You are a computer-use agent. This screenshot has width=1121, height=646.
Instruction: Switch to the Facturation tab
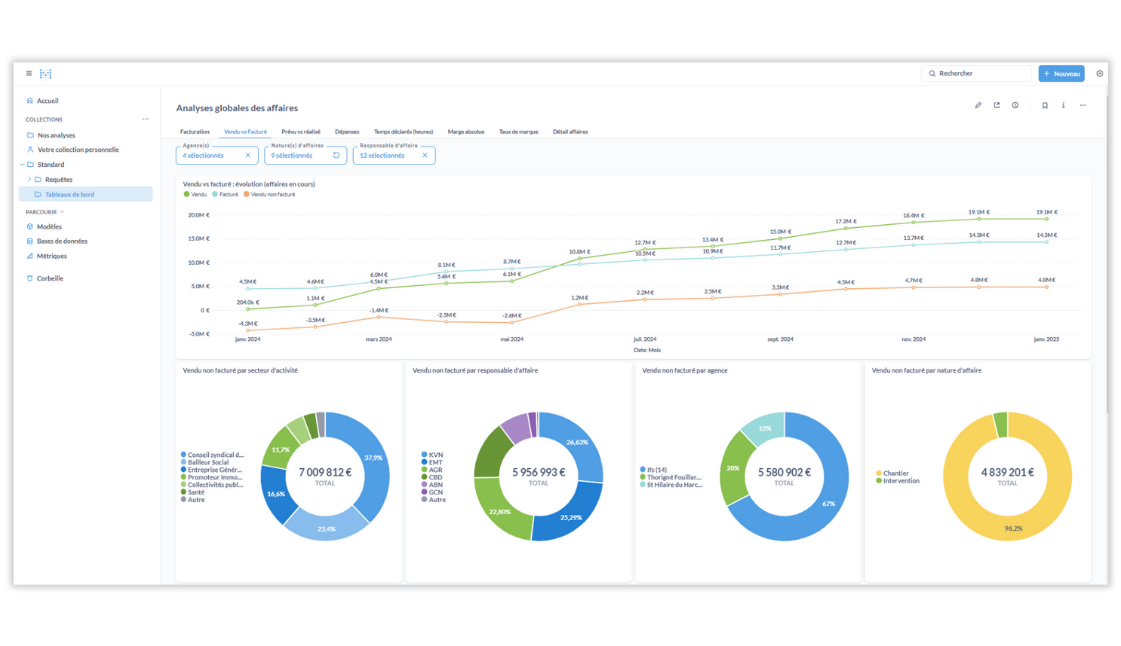coord(195,132)
